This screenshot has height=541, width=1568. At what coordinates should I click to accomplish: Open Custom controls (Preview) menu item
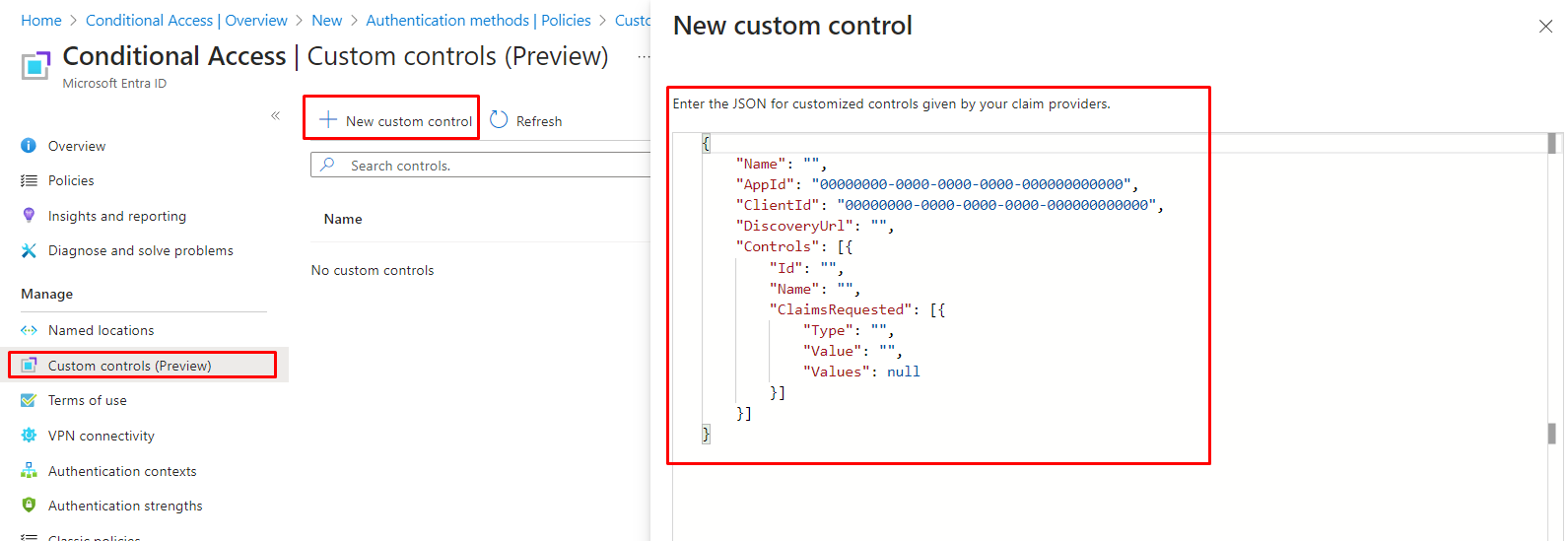click(x=129, y=366)
